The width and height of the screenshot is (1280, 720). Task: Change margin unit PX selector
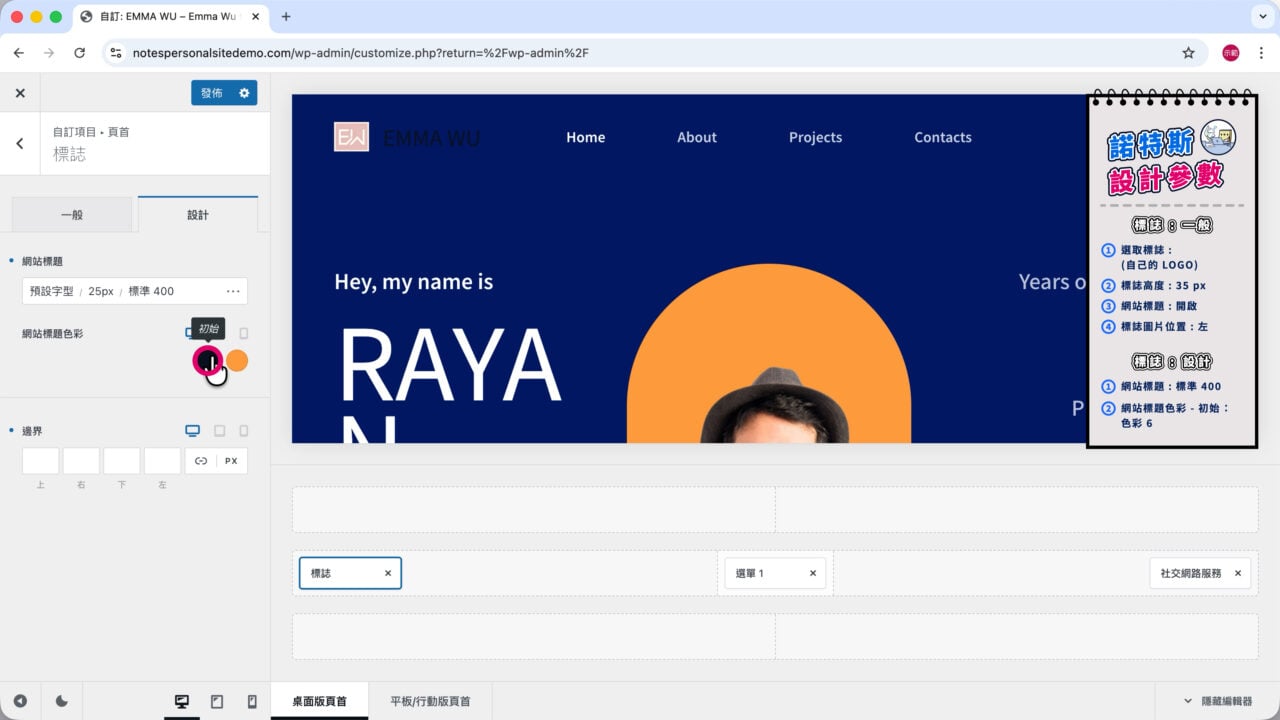(x=231, y=461)
